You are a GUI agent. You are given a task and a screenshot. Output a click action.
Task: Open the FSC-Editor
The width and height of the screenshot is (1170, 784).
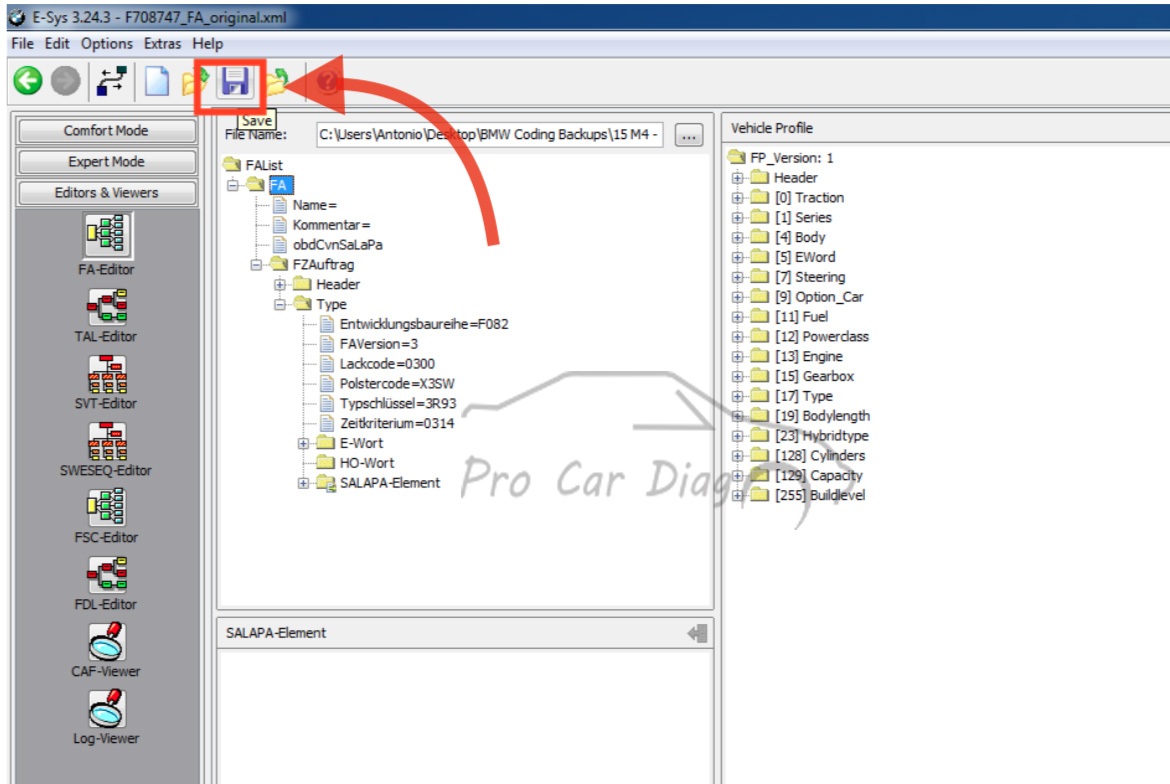[106, 517]
